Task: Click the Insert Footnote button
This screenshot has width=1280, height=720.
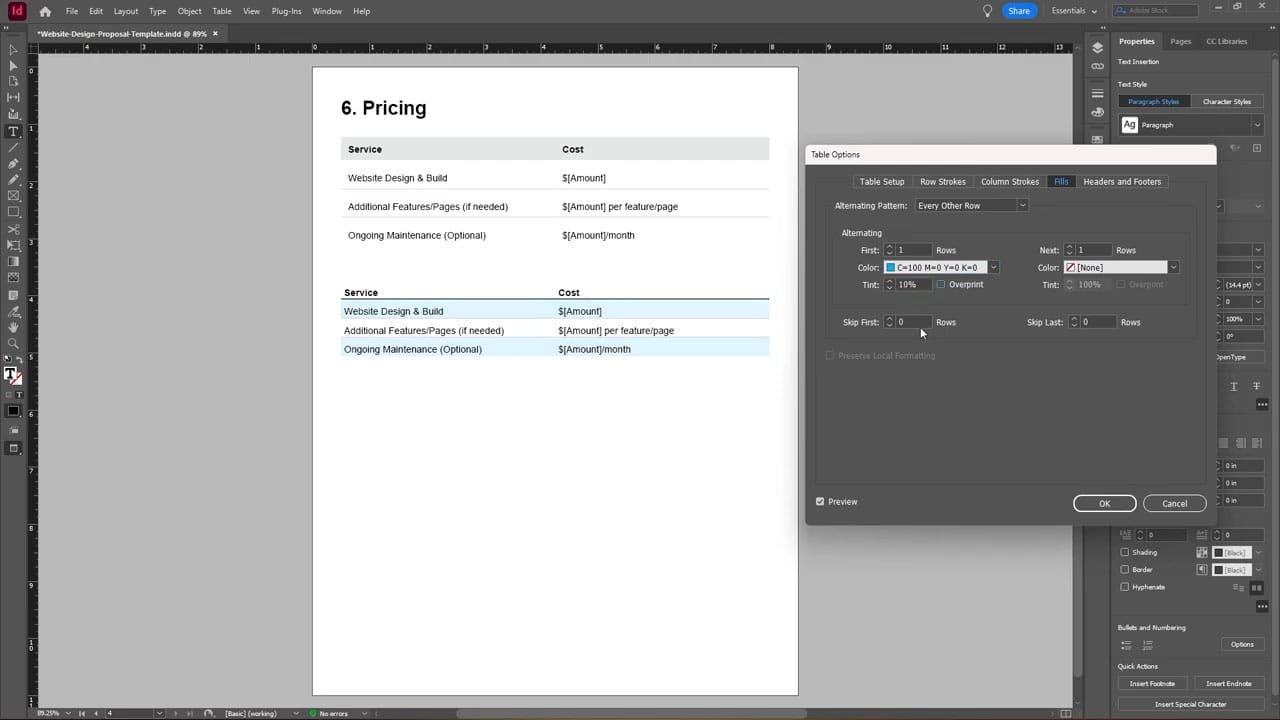Action: [x=1152, y=683]
